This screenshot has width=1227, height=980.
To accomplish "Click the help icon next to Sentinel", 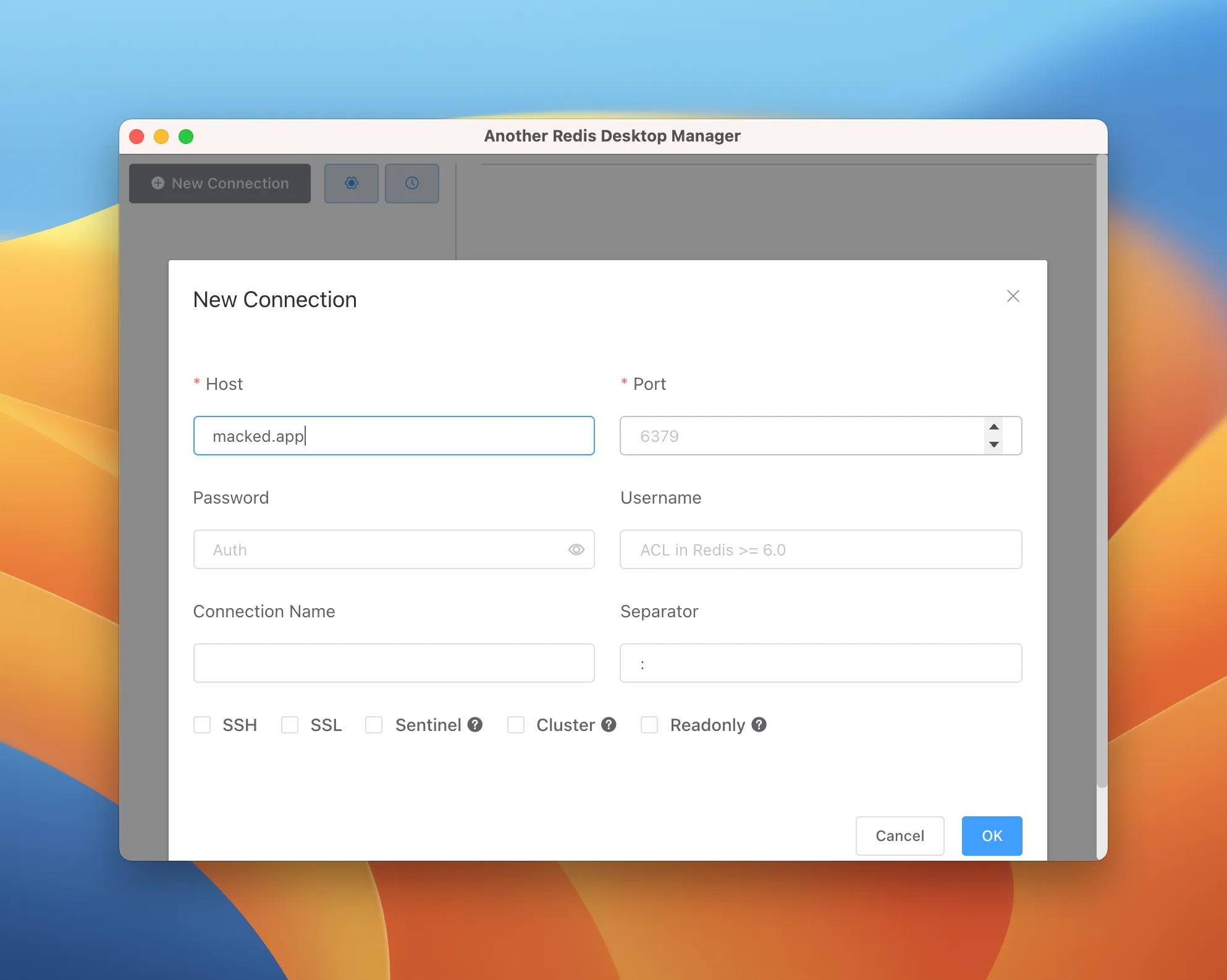I will pos(474,725).
